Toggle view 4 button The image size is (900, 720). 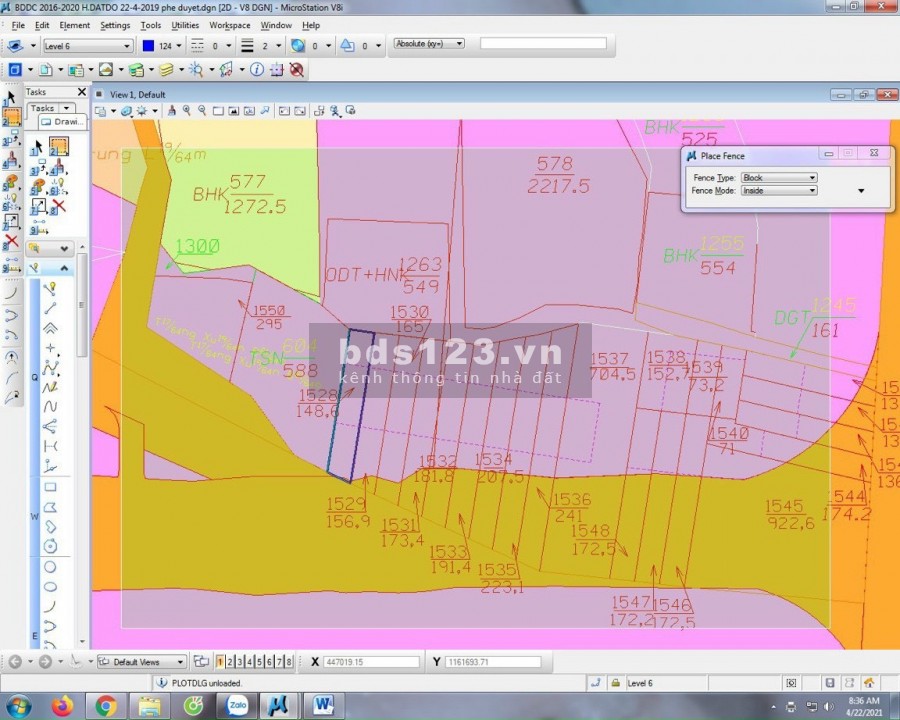tap(250, 662)
